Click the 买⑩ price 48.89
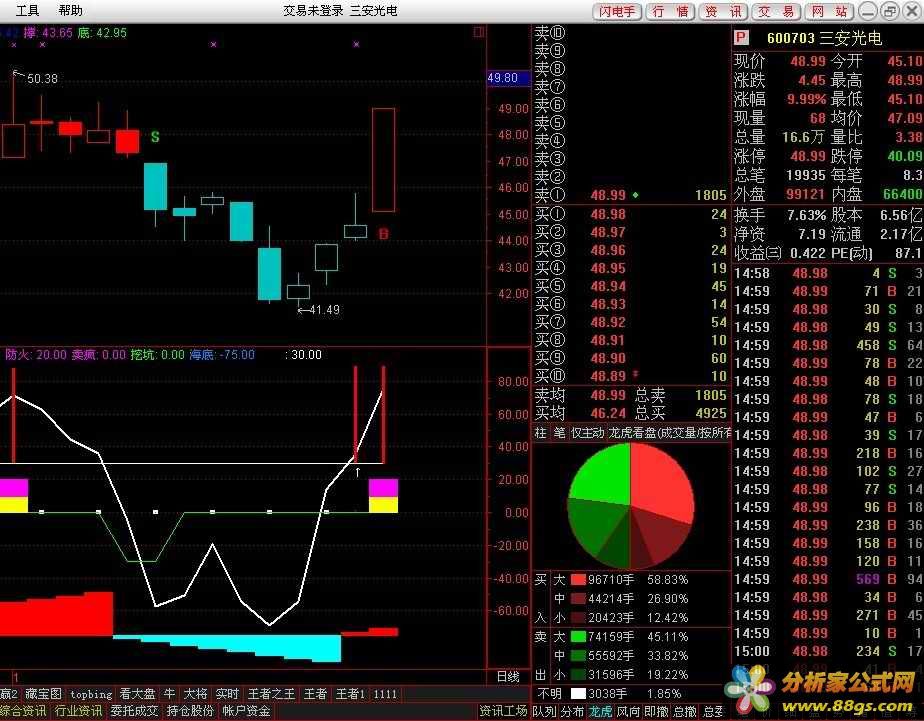The width and height of the screenshot is (924, 721). click(x=608, y=376)
